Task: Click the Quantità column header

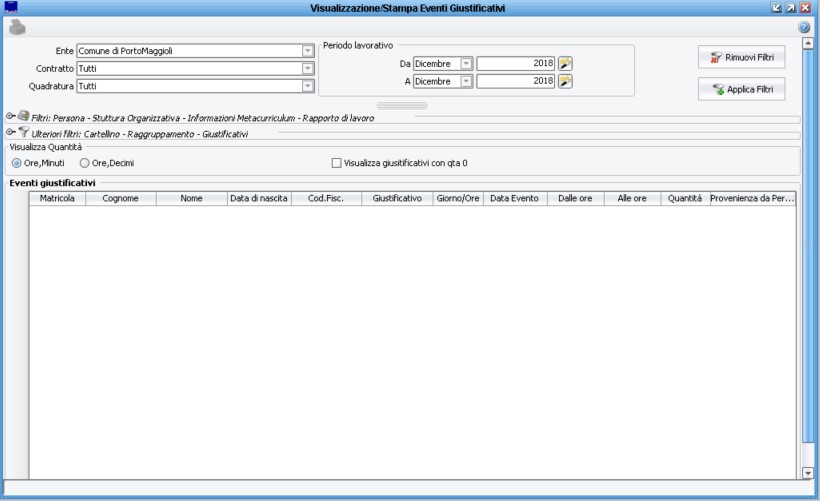Action: (685, 199)
